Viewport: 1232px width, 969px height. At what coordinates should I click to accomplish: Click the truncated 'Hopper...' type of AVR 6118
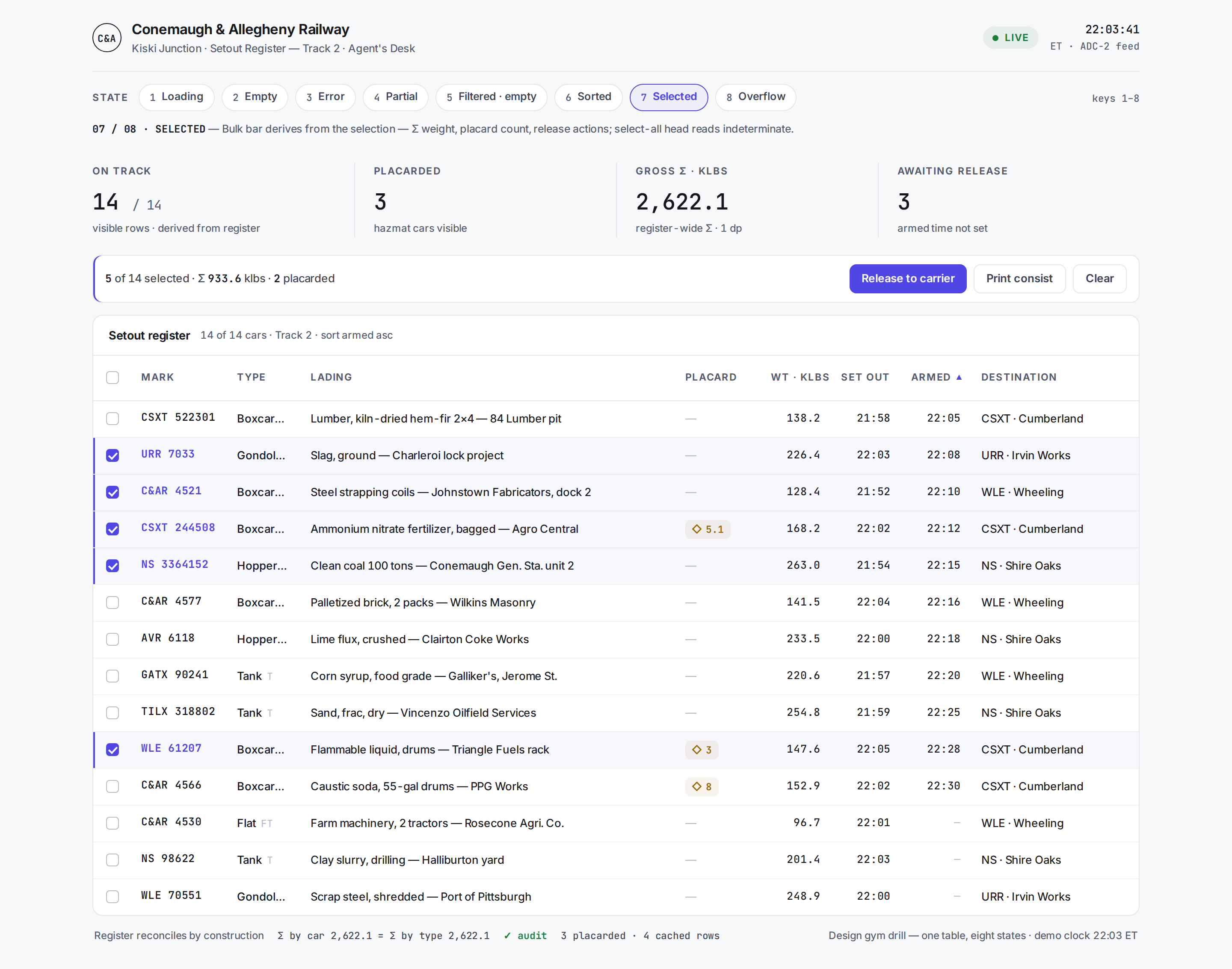pos(262,639)
